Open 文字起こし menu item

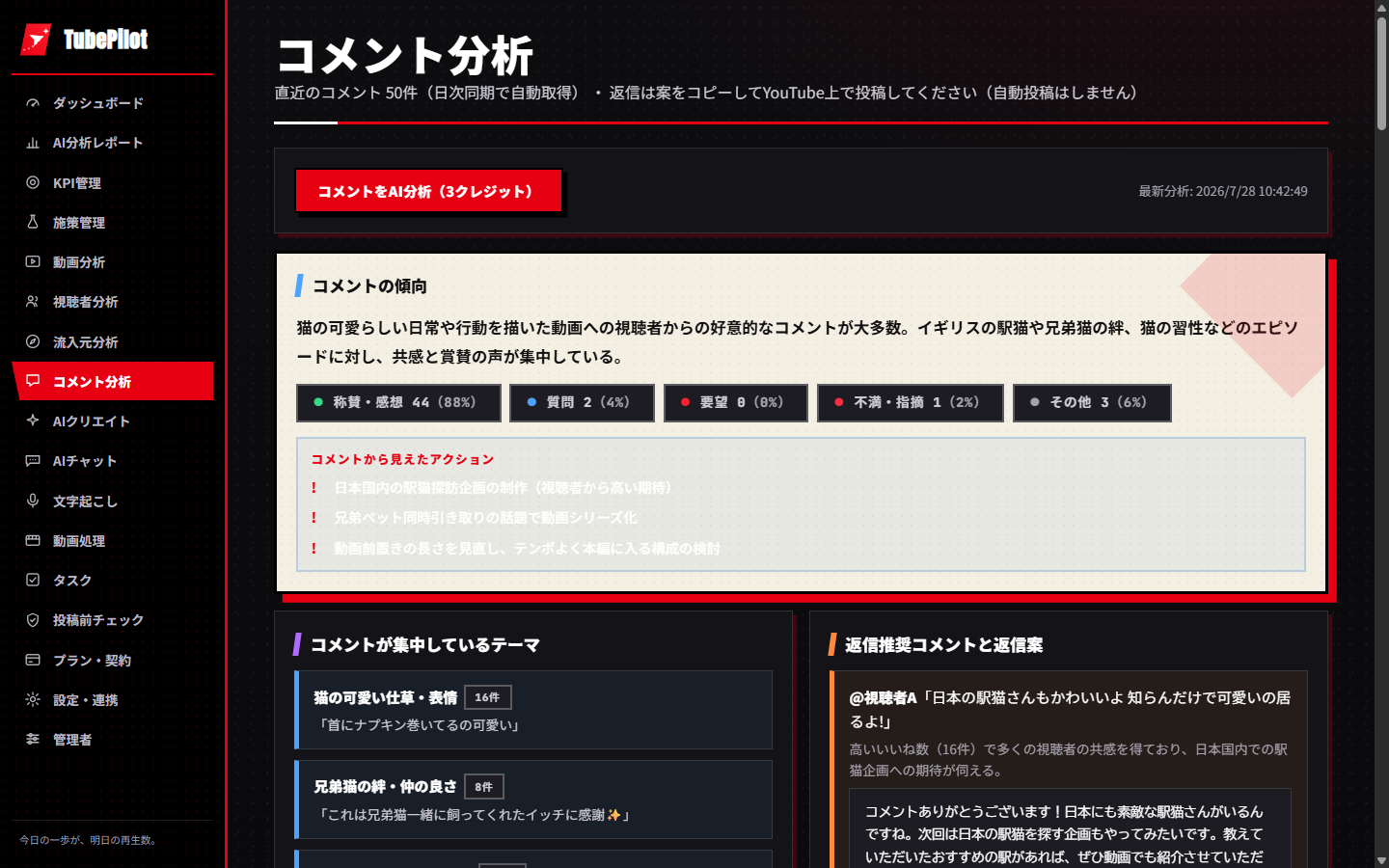coord(113,501)
